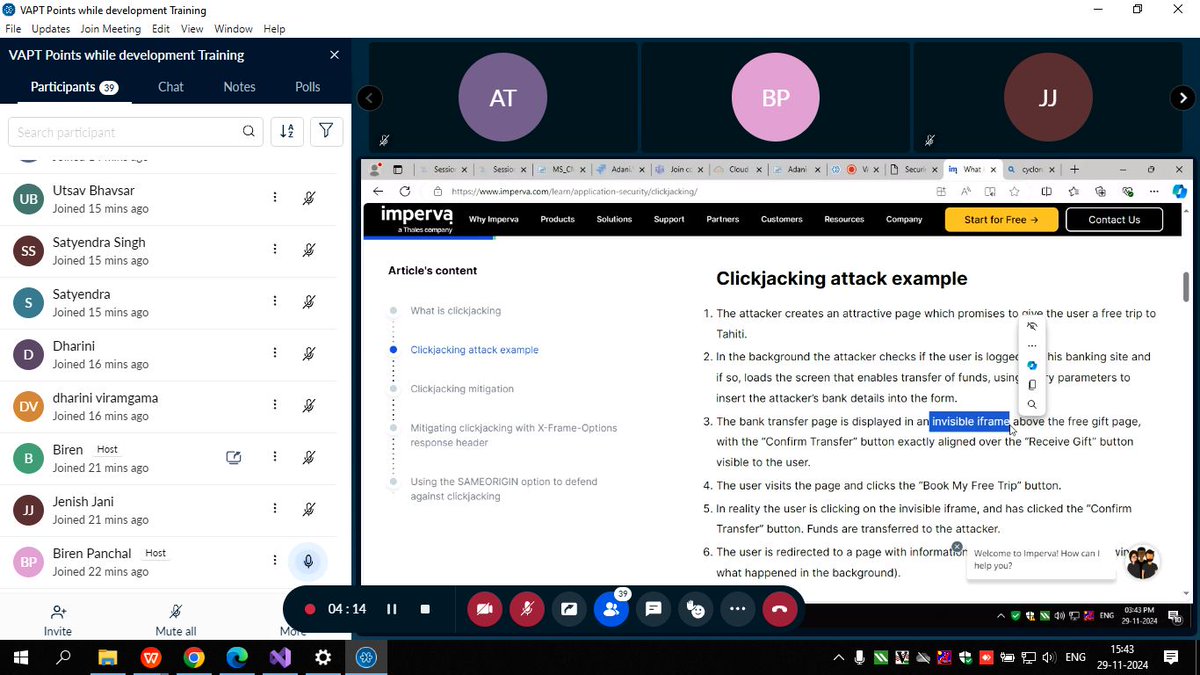The height and width of the screenshot is (675, 1200).
Task: Show previous video tiles arrow
Action: click(370, 98)
